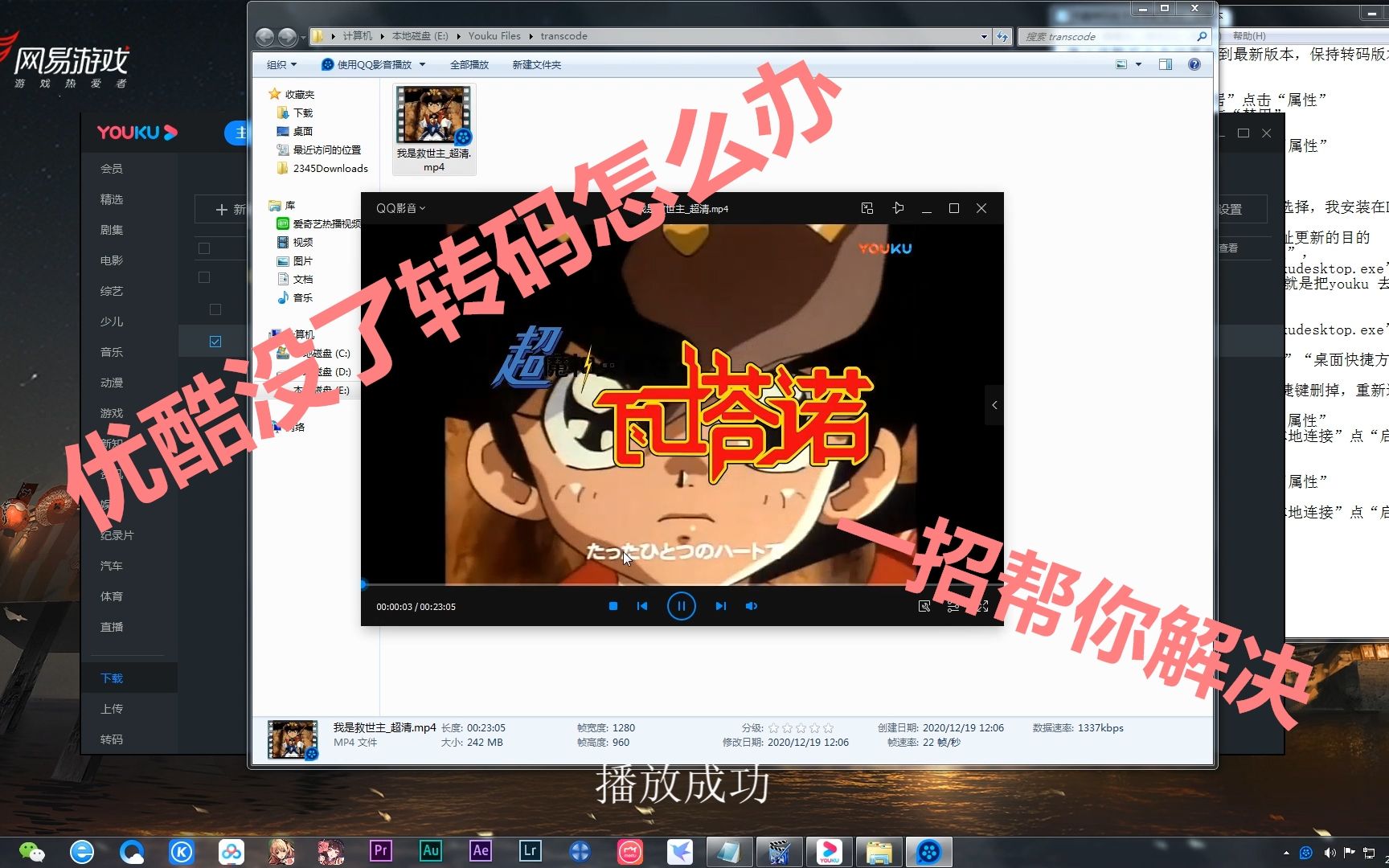Image resolution: width=1389 pixels, height=868 pixels.
Task: Mute the QQ影音 volume speaker icon
Action: pyautogui.click(x=752, y=606)
